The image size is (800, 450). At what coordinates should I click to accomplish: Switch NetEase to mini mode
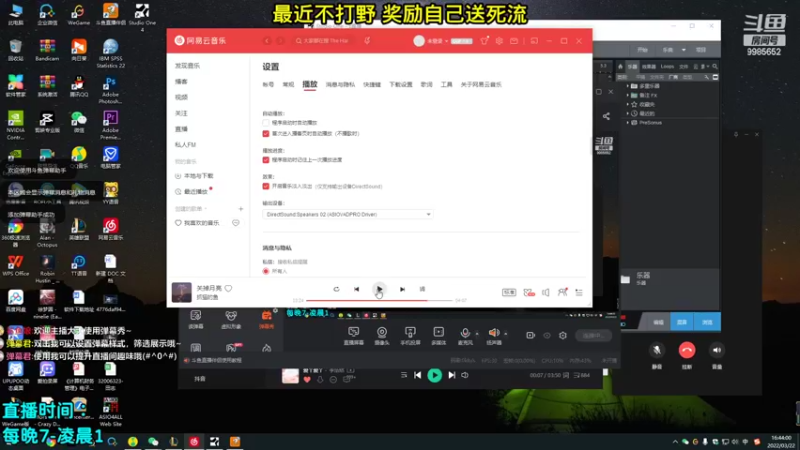tap(534, 41)
